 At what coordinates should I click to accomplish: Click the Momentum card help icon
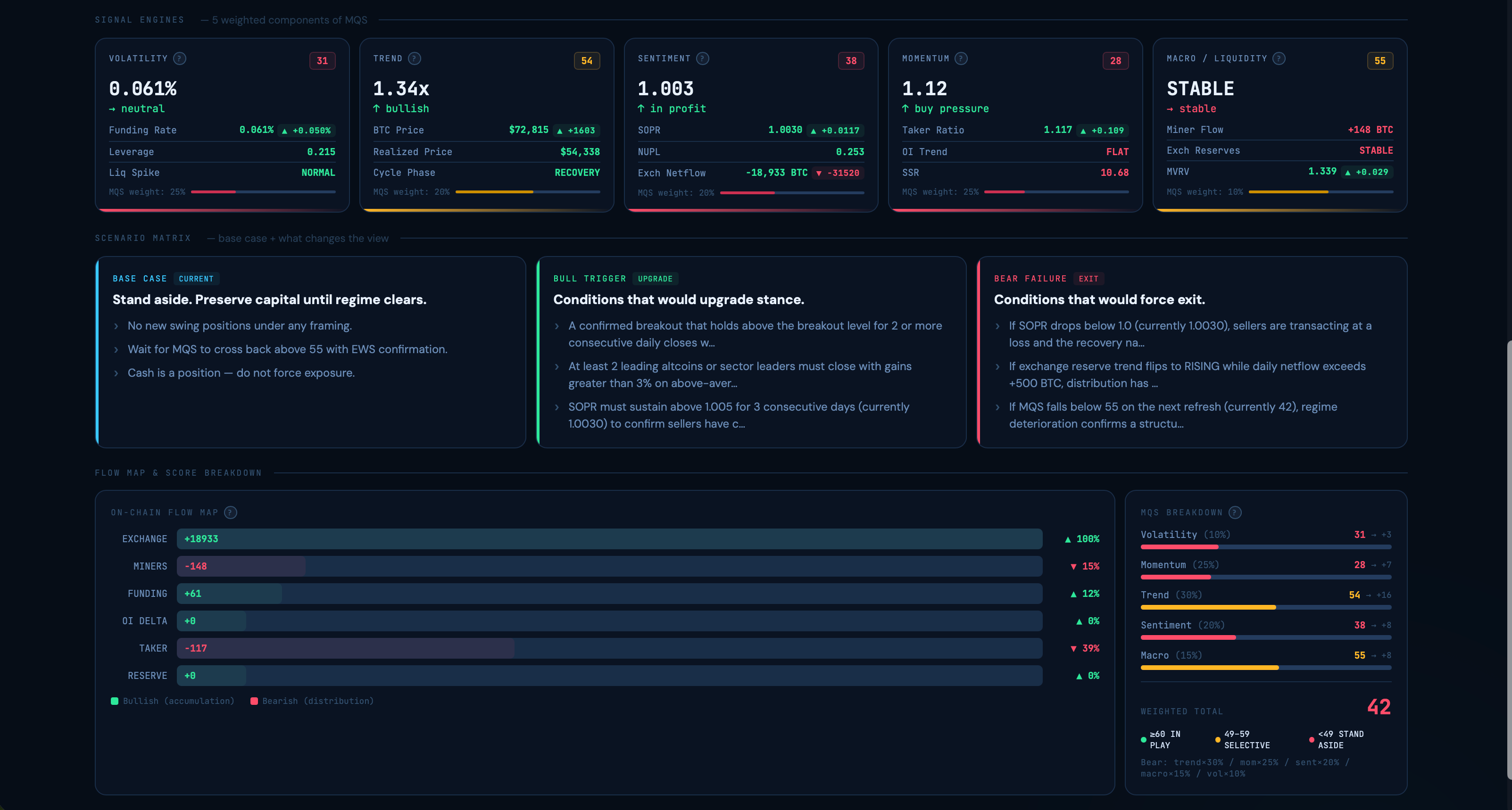tap(961, 58)
